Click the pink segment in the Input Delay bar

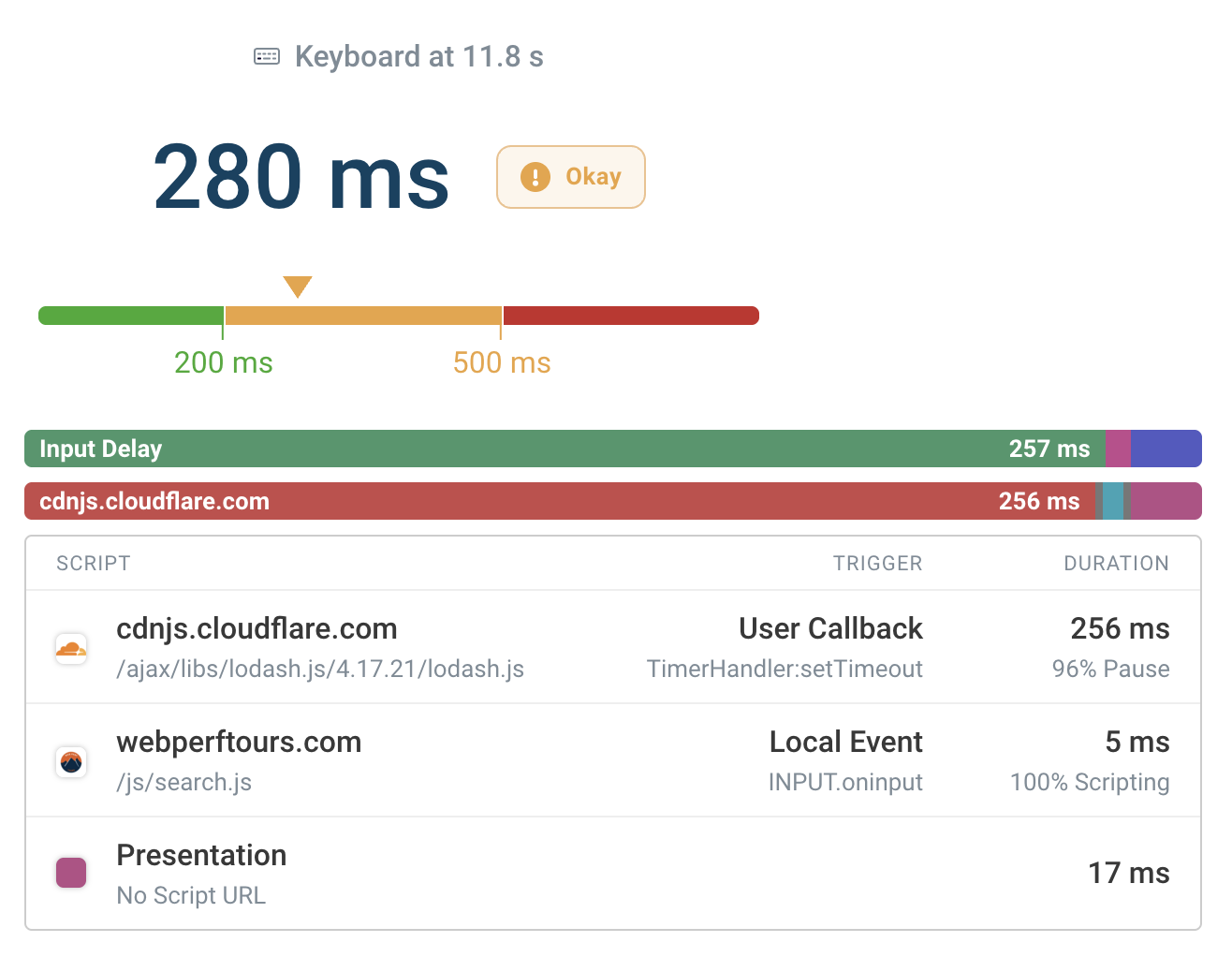coord(1119,449)
